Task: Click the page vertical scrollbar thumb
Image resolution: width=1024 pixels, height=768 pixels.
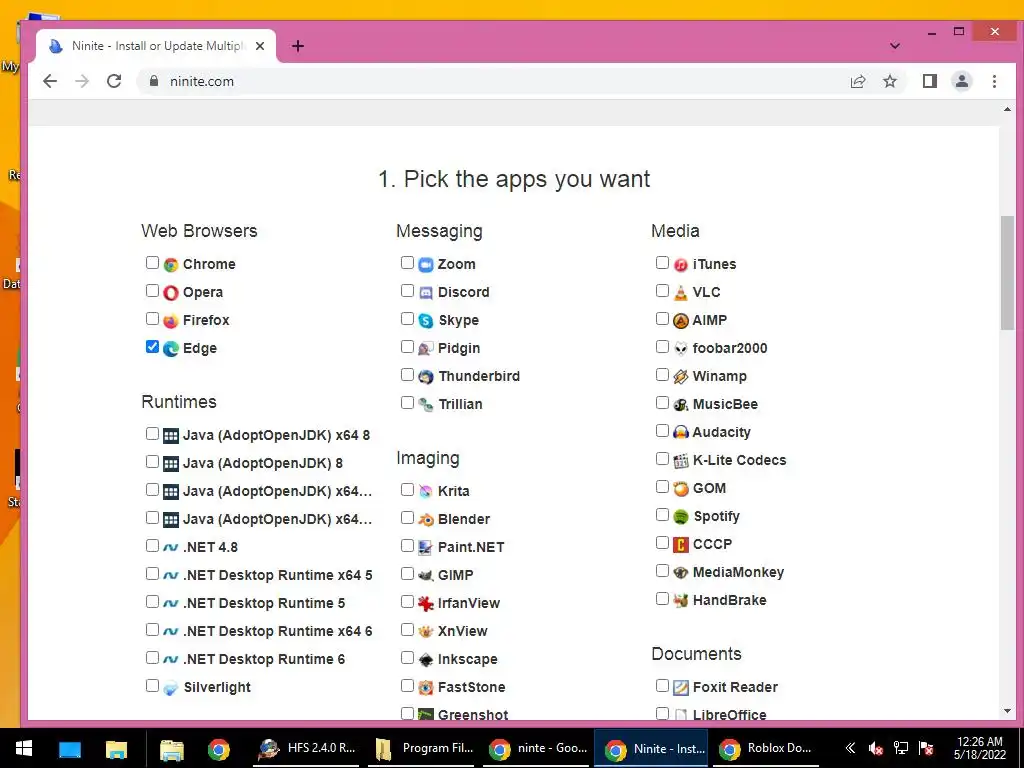Action: 1007,273
